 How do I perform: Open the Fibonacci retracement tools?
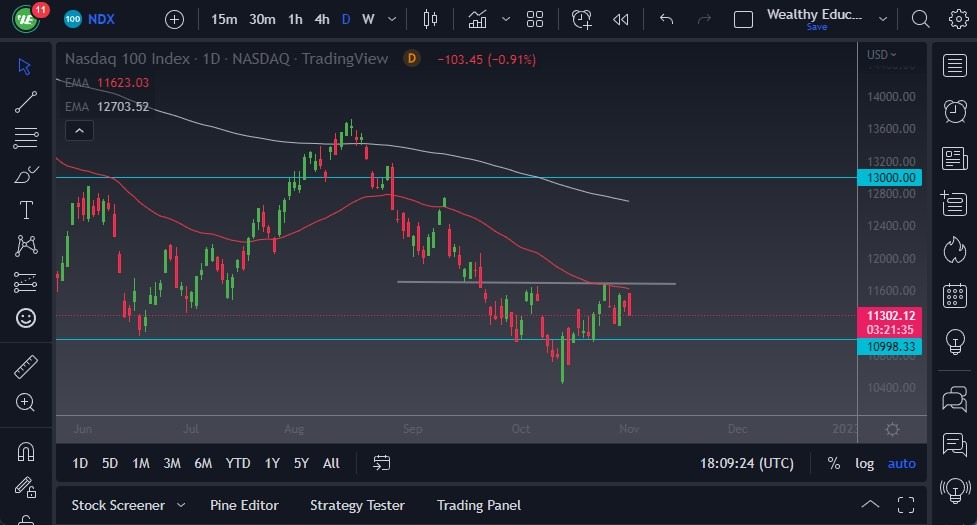click(x=26, y=138)
